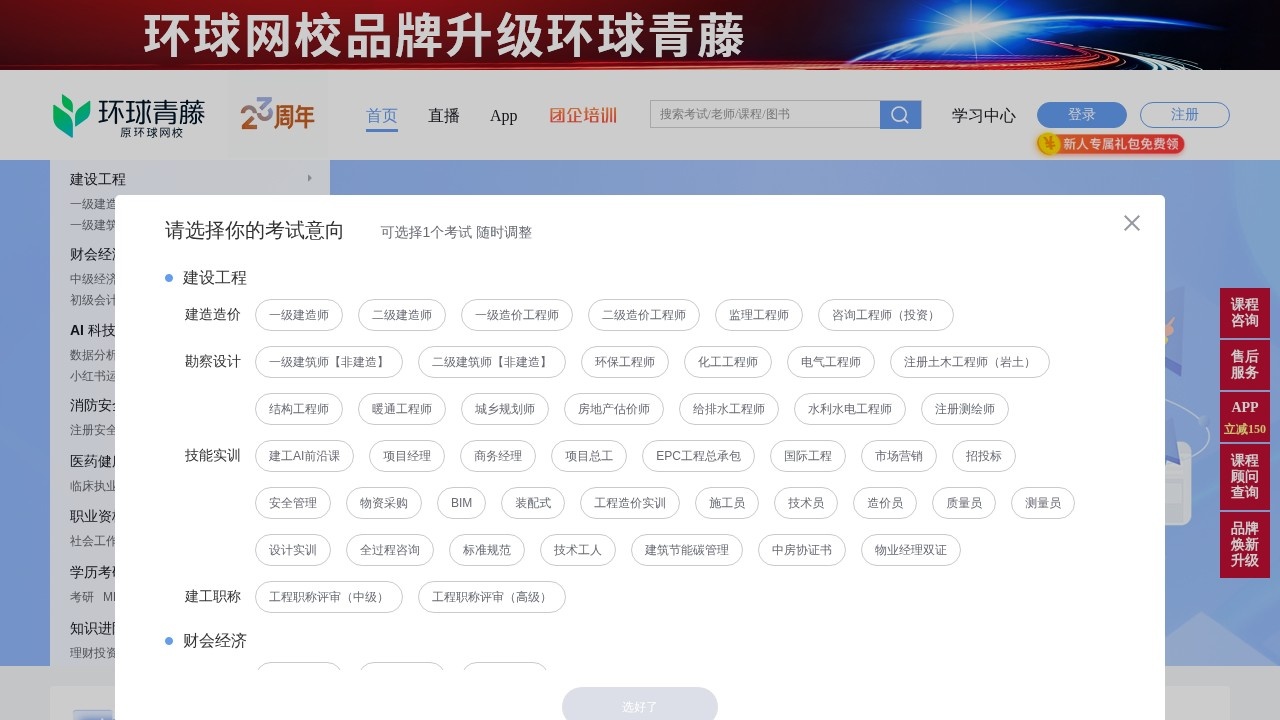Image resolution: width=1280 pixels, height=720 pixels.
Task: Select 咨询工程师（投资） option
Action: coord(886,315)
